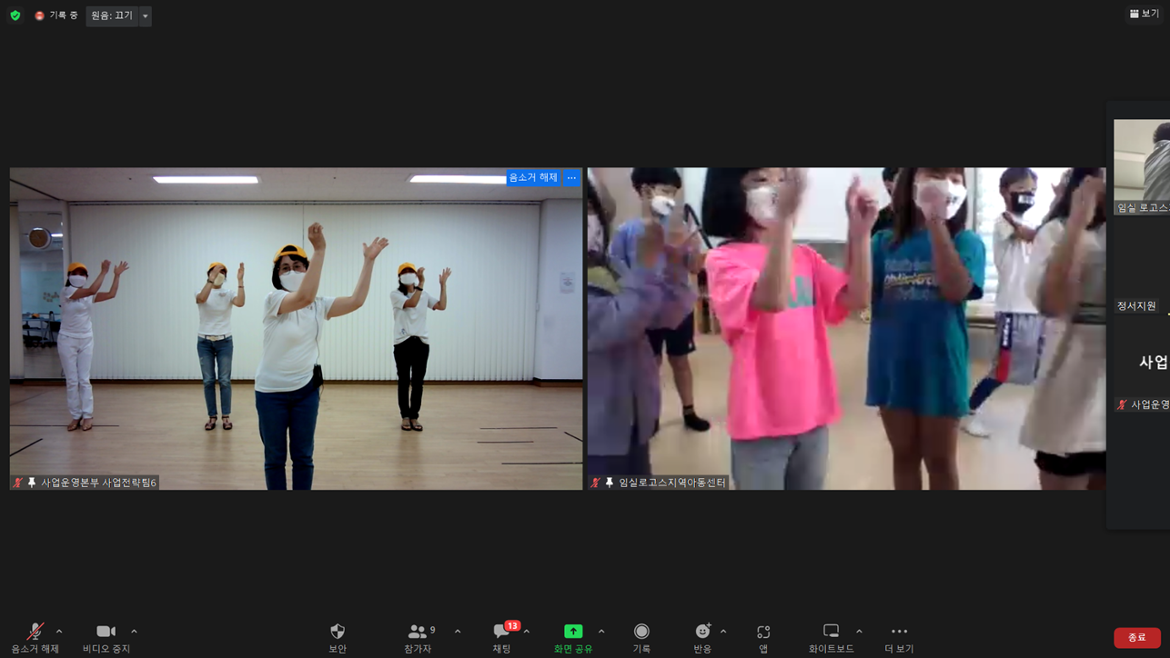The height and width of the screenshot is (658, 1170).
Task: Stop video with 비디오 중지 toggle
Action: point(105,632)
